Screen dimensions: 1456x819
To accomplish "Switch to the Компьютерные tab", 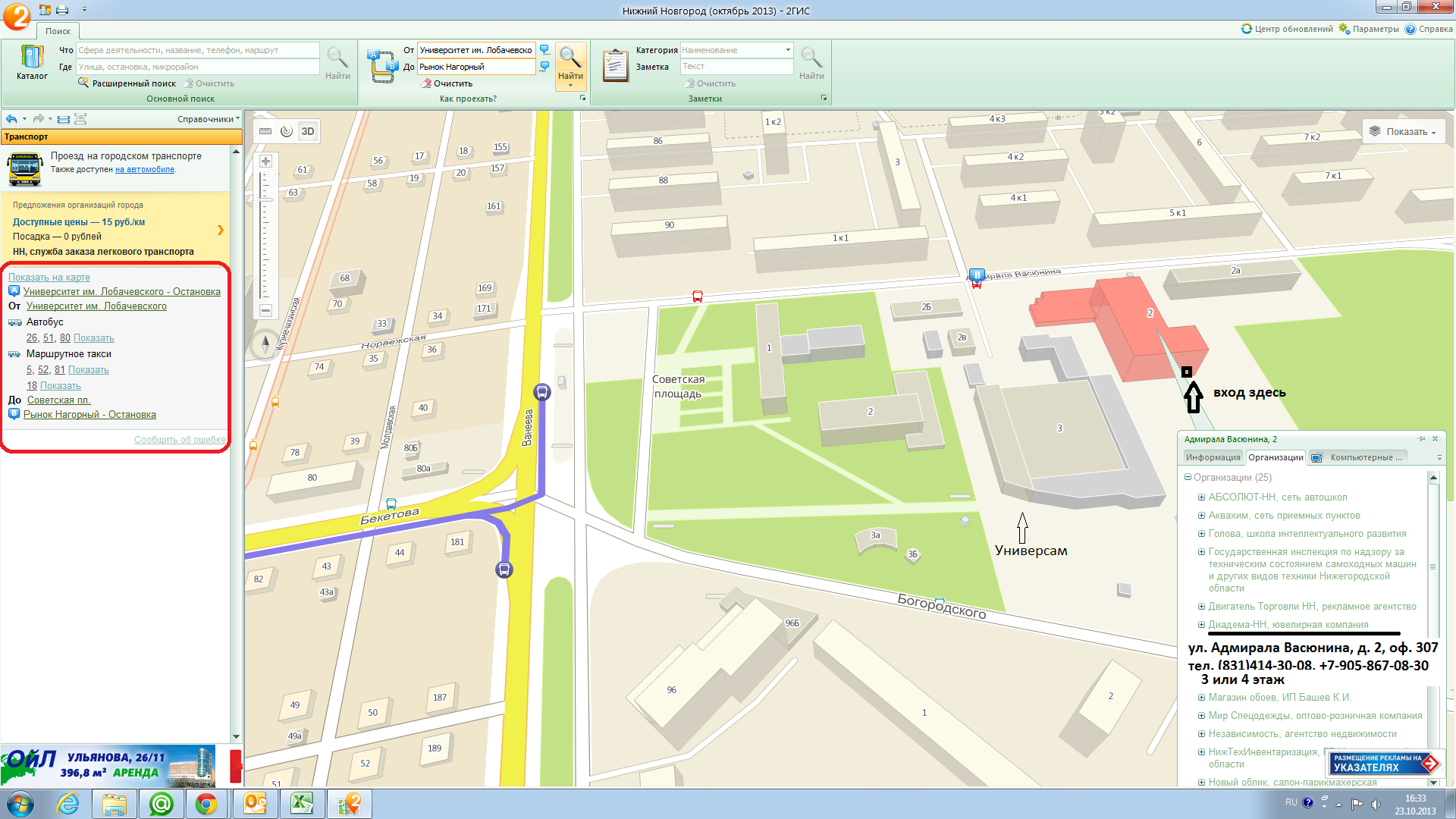I will pyautogui.click(x=1358, y=457).
